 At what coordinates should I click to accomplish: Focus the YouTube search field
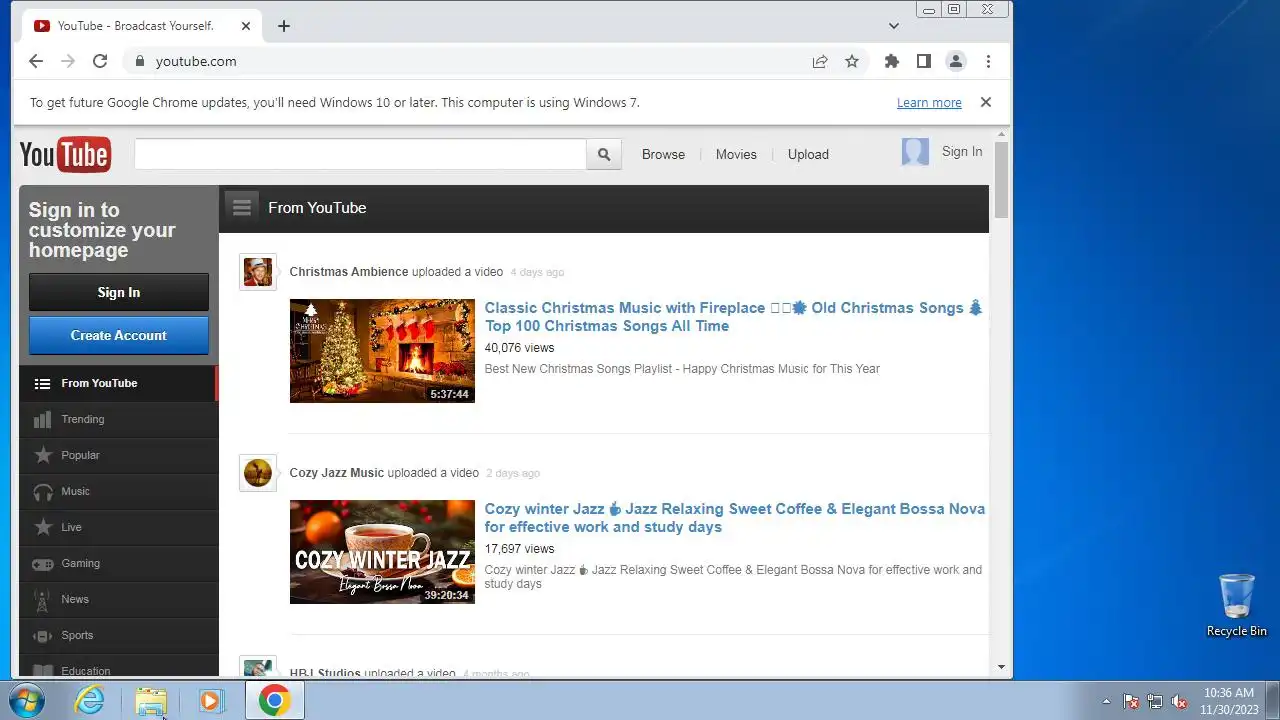(x=360, y=154)
